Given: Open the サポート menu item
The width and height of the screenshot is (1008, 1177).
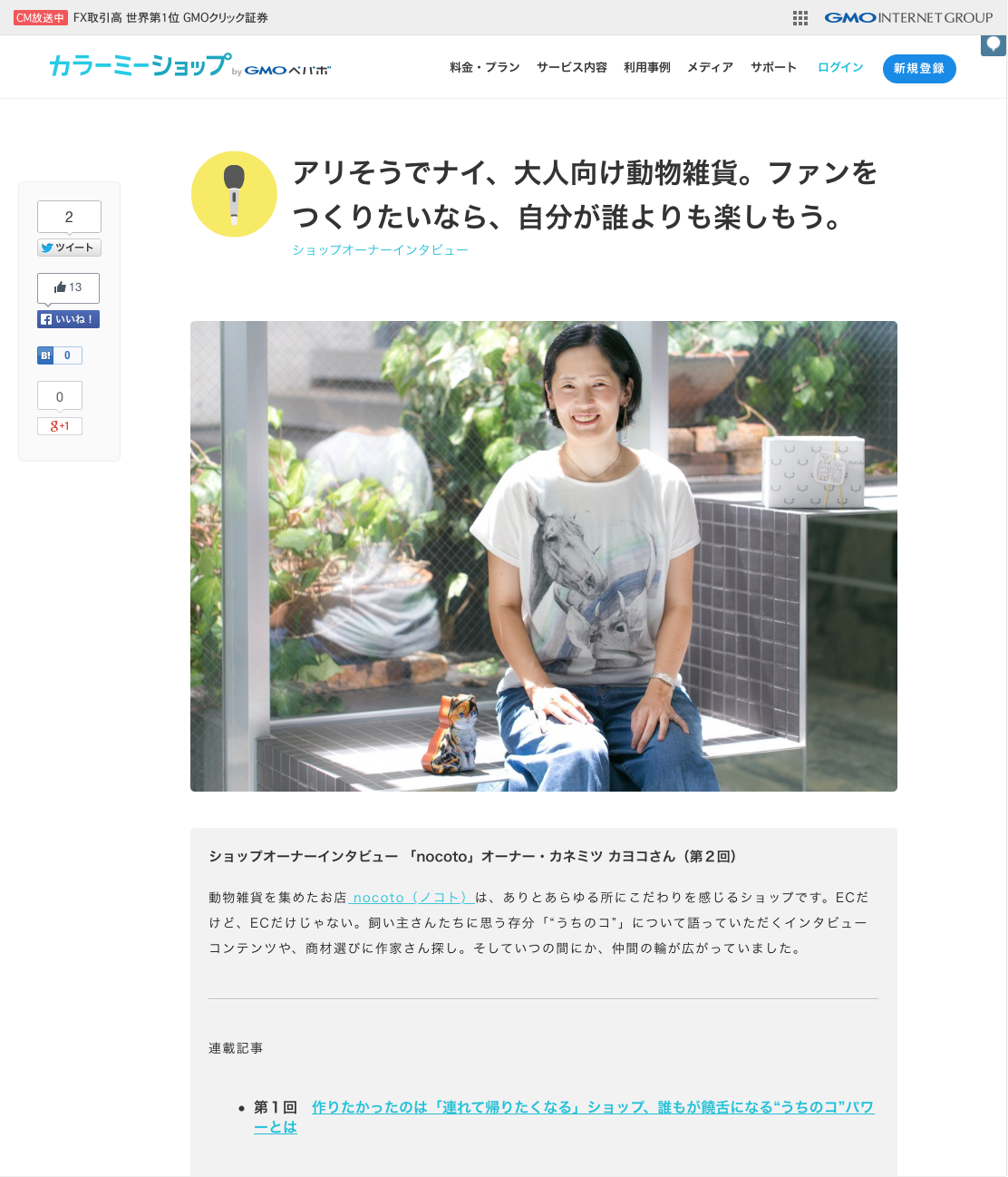Looking at the screenshot, I should (x=773, y=67).
